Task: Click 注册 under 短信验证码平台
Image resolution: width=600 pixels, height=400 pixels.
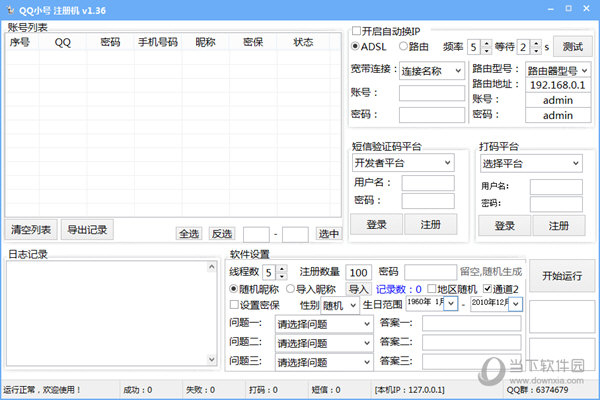Action: coord(430,224)
